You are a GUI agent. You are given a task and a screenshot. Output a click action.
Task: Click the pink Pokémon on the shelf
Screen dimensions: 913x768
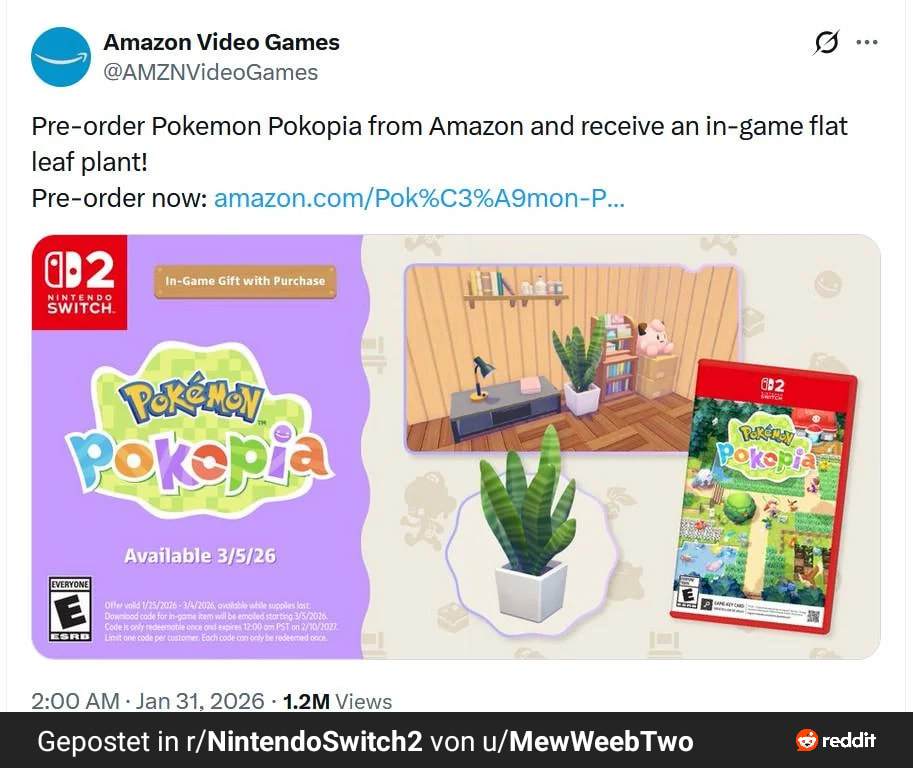(656, 337)
